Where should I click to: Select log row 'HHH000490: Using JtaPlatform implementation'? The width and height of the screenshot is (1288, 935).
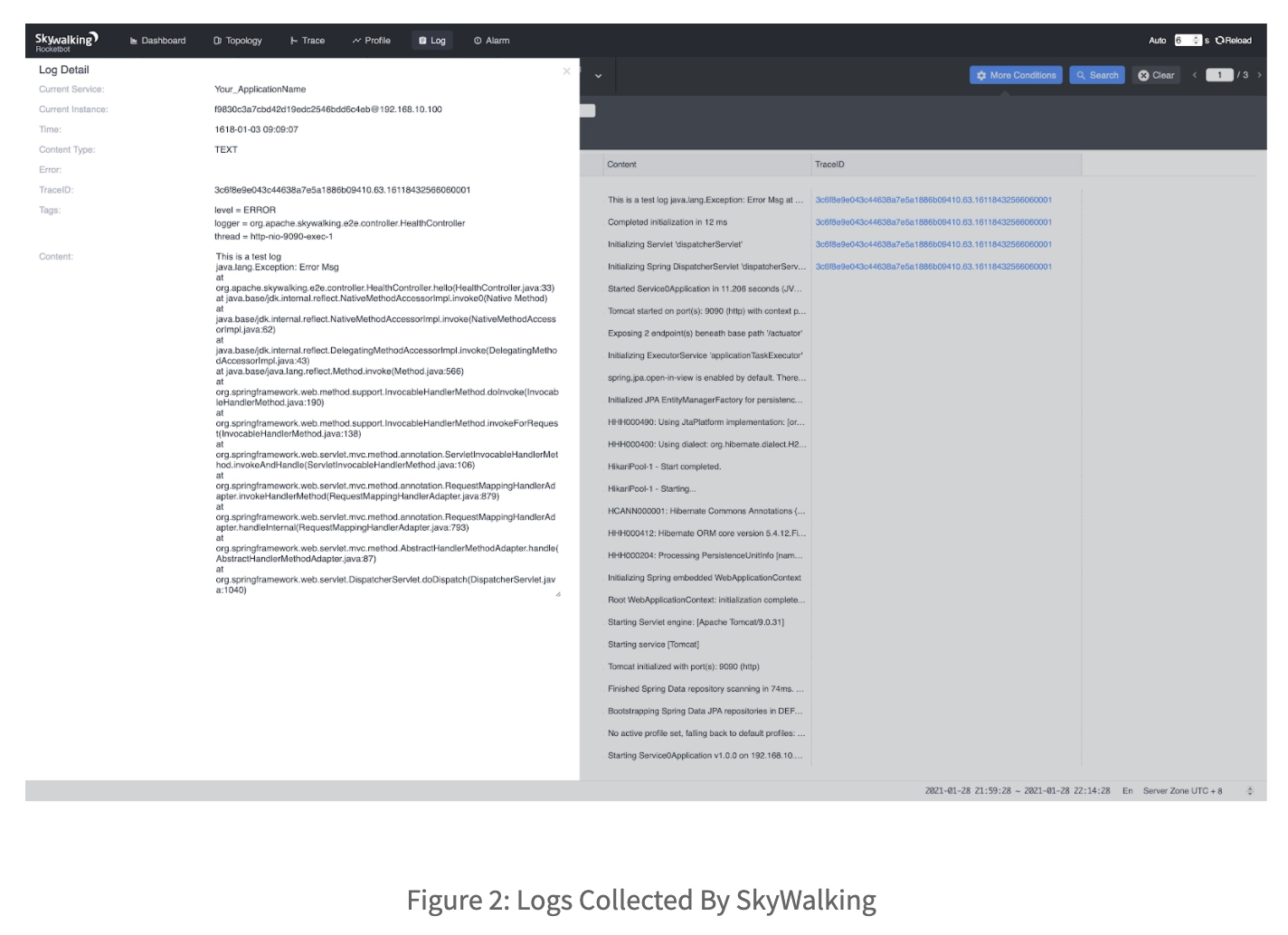(x=706, y=422)
